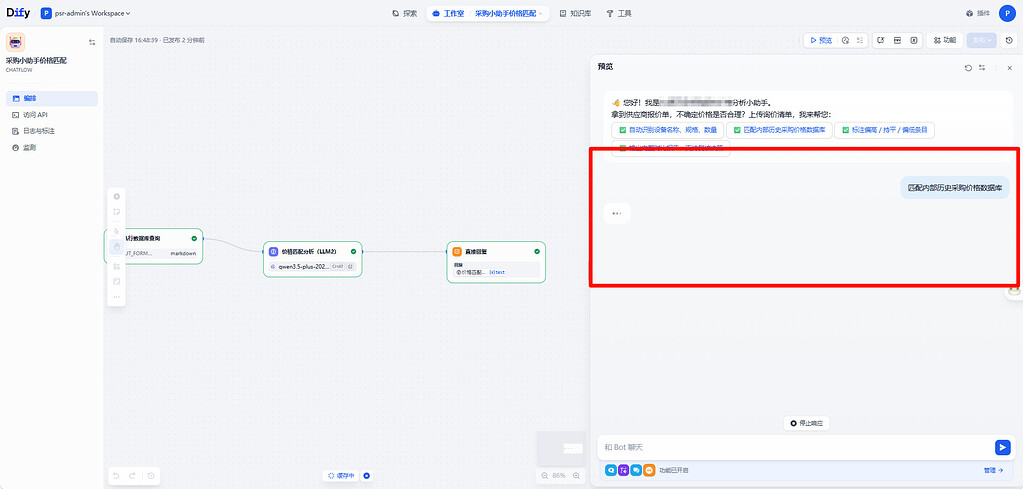Click the 直接回复 node orange icon
Screen dimensions: 1023x489
click(457, 251)
